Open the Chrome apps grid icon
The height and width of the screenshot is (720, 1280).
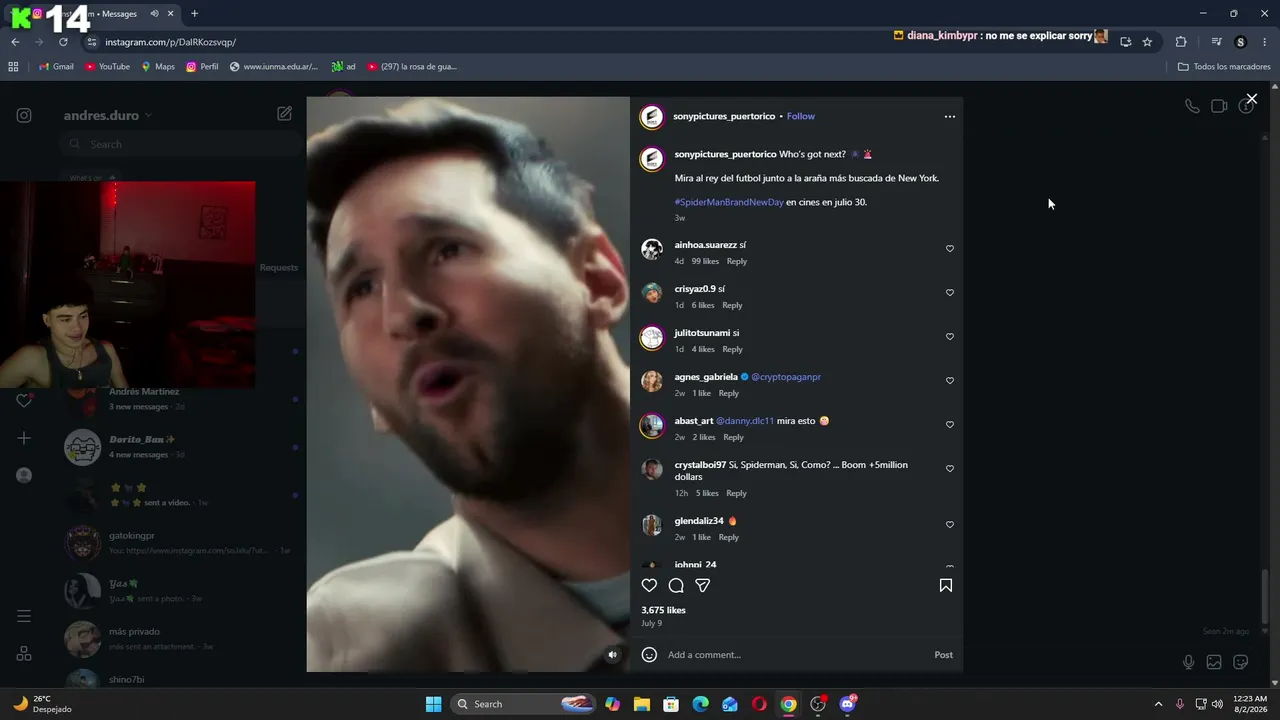click(13, 67)
